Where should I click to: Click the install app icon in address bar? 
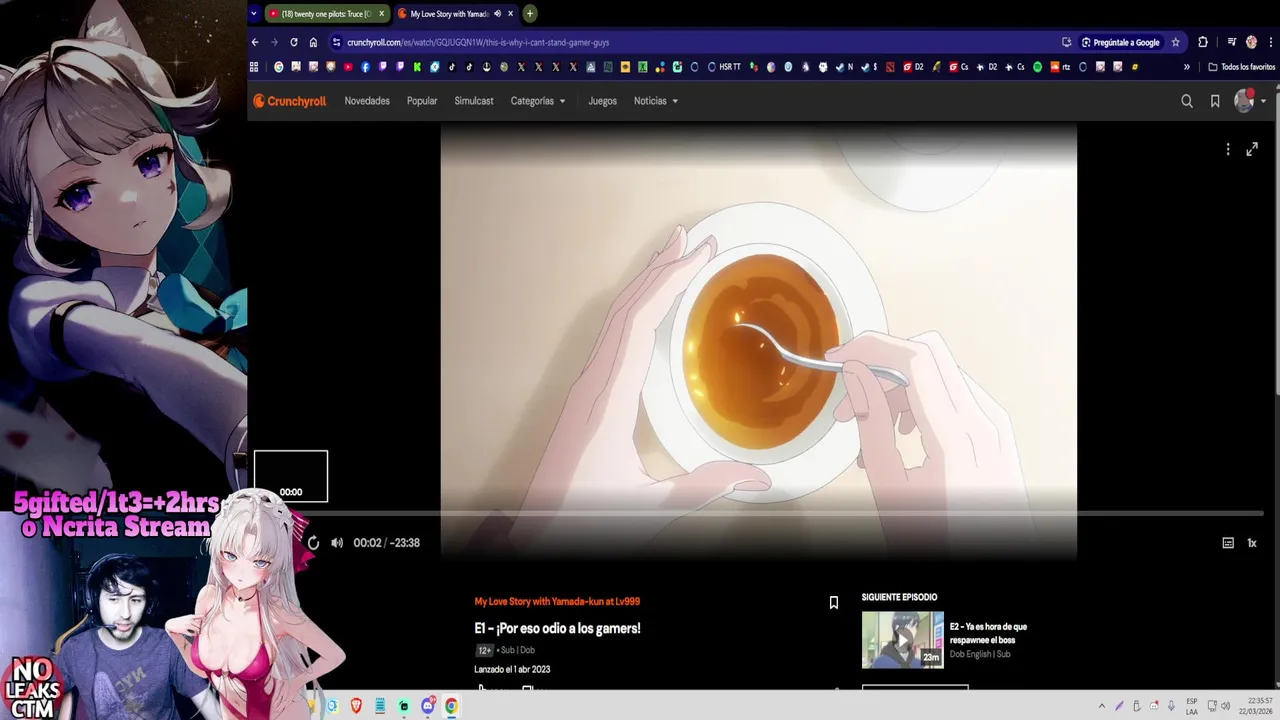[x=1067, y=42]
